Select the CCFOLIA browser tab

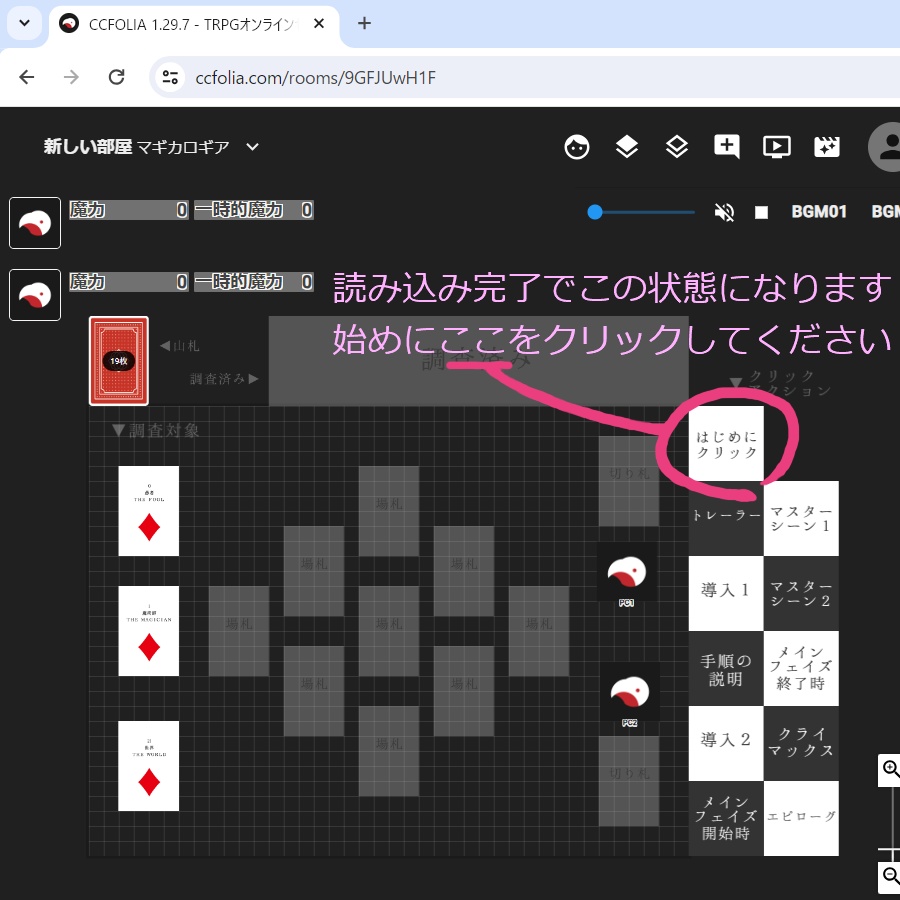click(180, 23)
